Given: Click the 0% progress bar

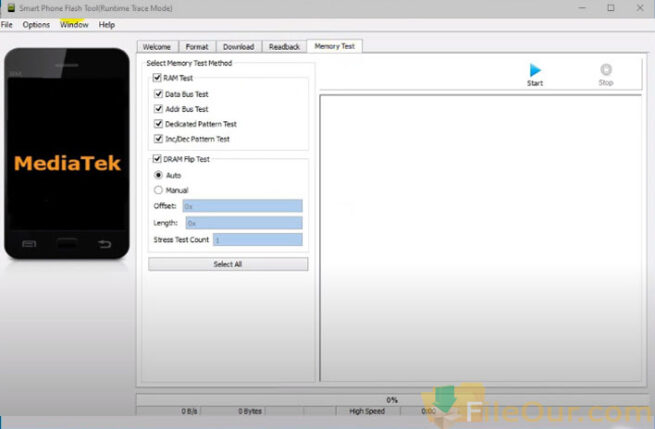Looking at the screenshot, I should [x=392, y=400].
